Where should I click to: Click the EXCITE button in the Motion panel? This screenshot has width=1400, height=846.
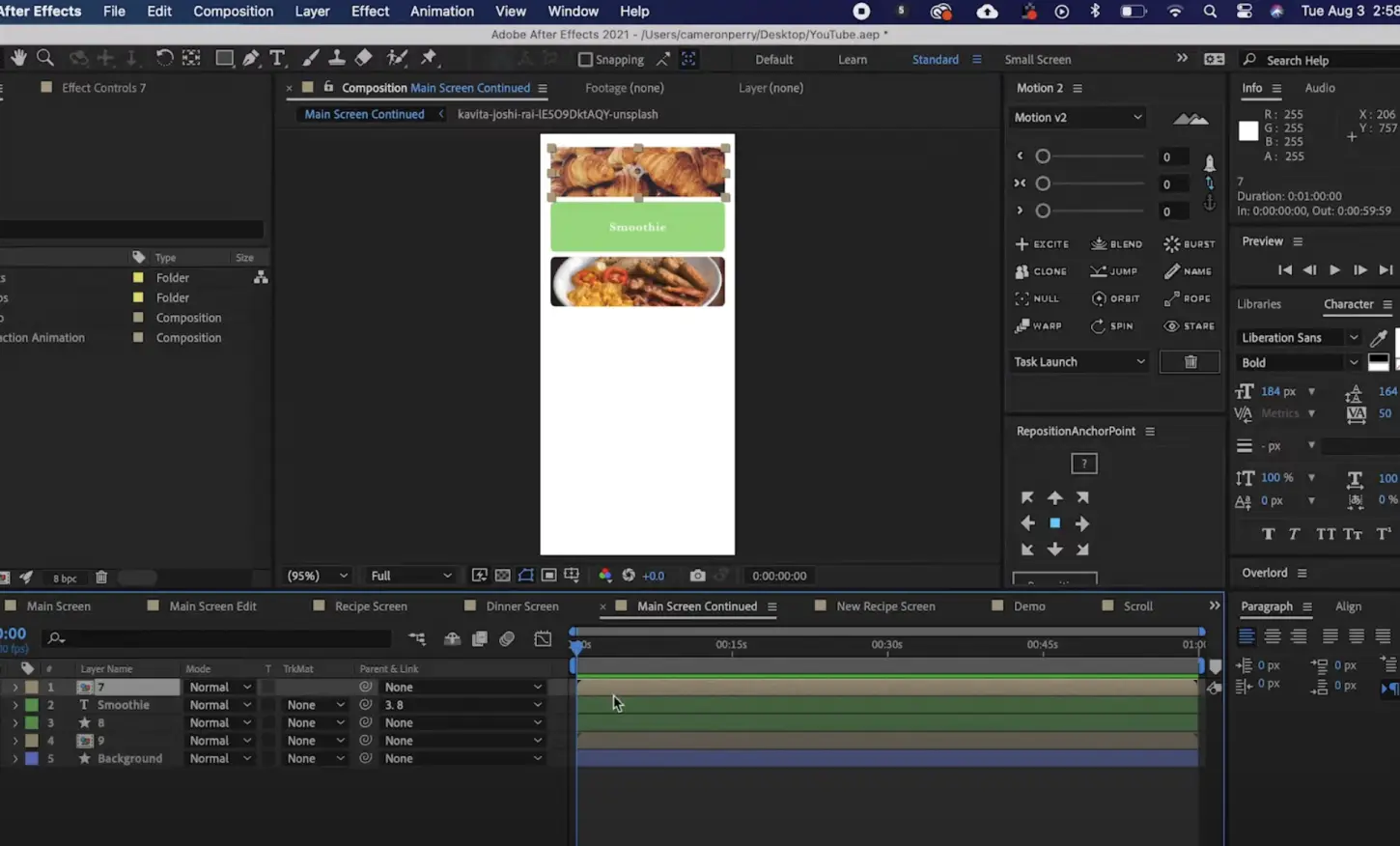click(1043, 243)
